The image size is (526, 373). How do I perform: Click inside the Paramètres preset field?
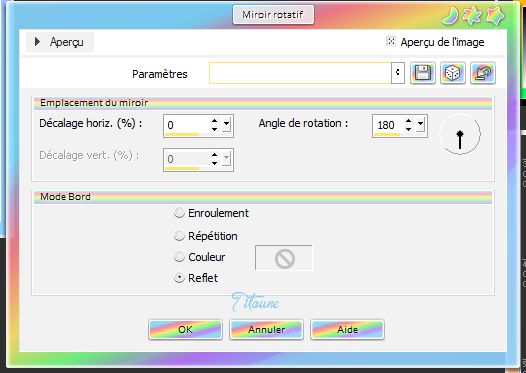pos(300,72)
